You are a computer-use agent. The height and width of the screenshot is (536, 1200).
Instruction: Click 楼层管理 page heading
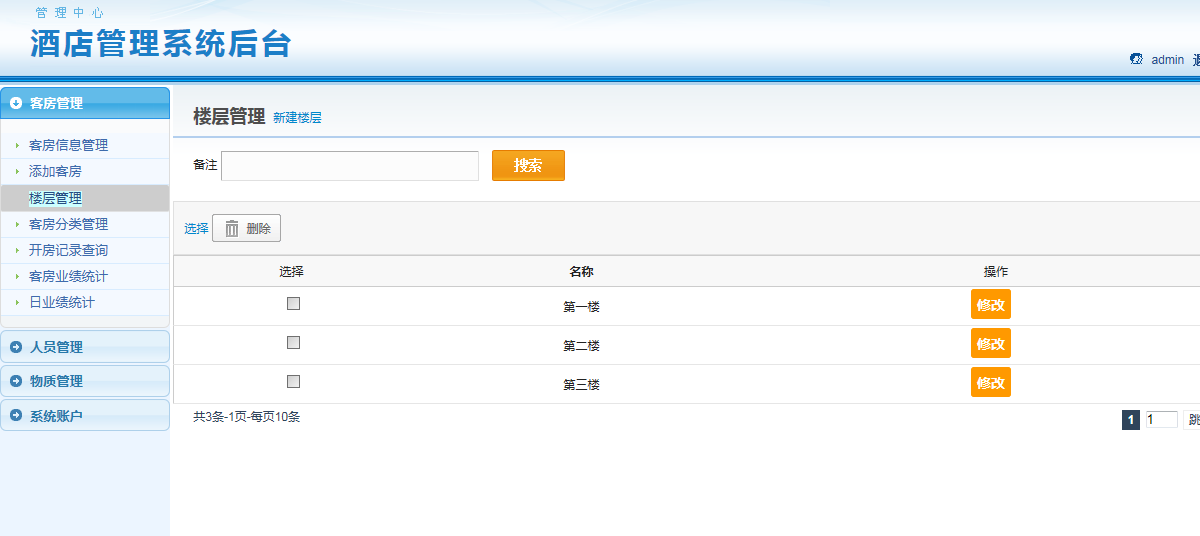[229, 116]
